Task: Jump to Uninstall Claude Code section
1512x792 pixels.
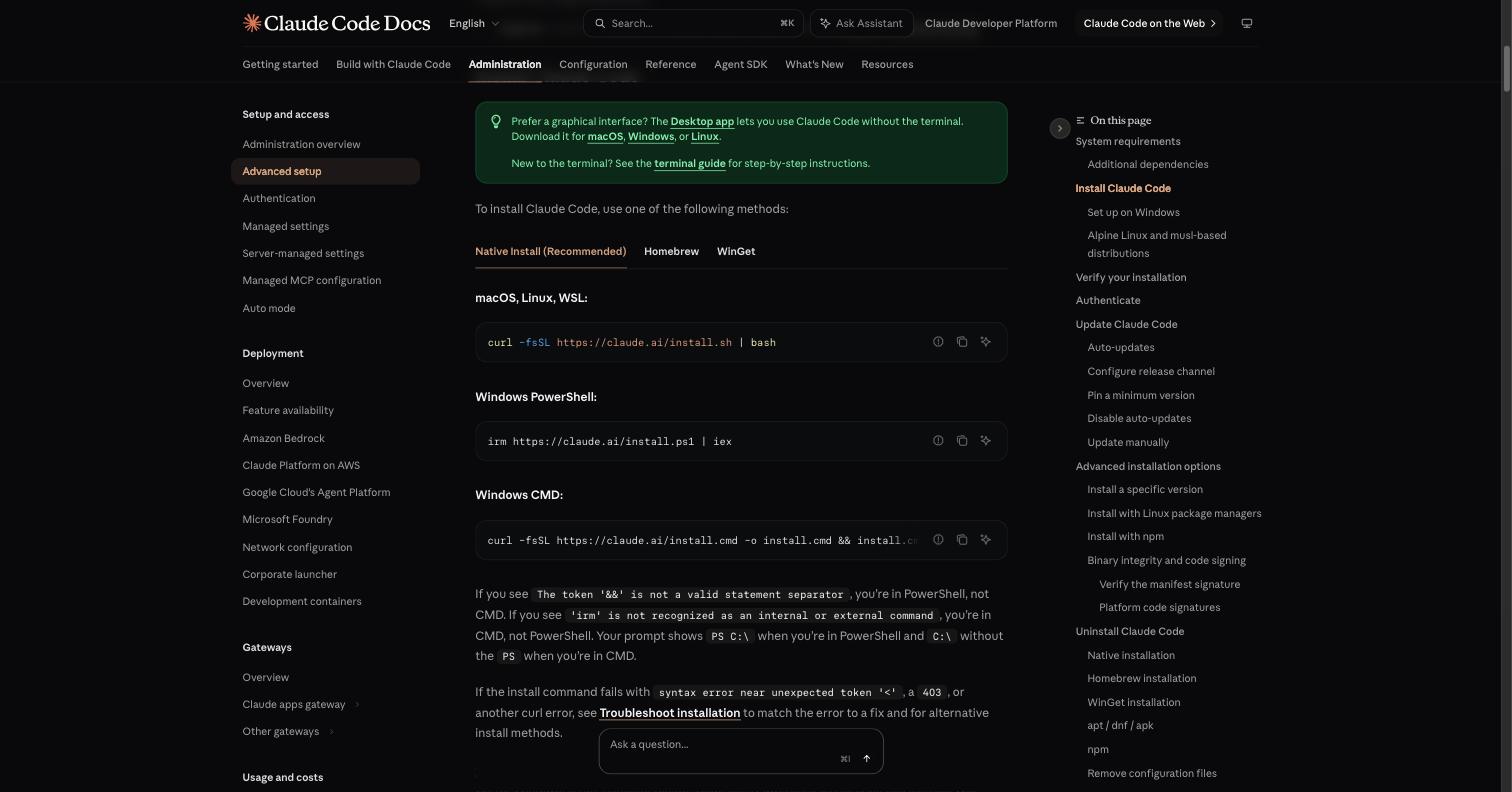Action: [1130, 632]
